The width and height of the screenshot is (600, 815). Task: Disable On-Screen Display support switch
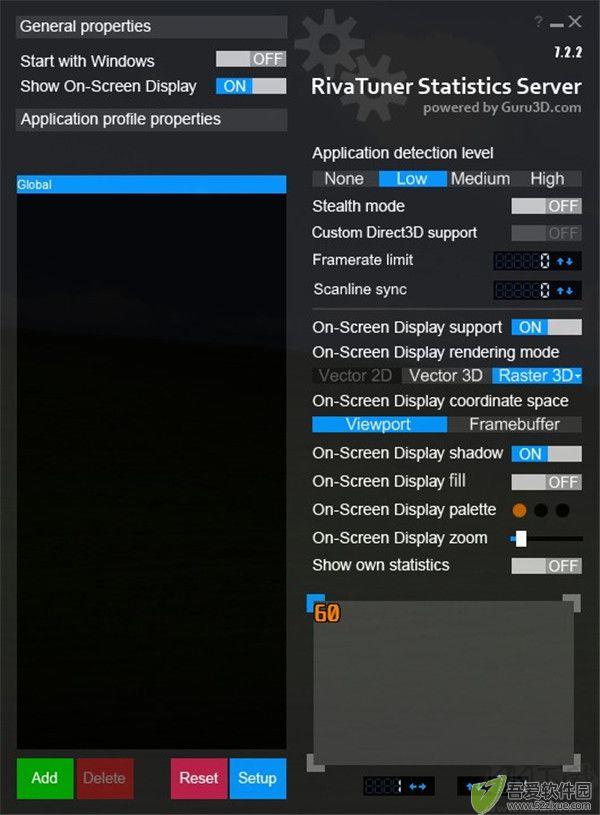(546, 327)
